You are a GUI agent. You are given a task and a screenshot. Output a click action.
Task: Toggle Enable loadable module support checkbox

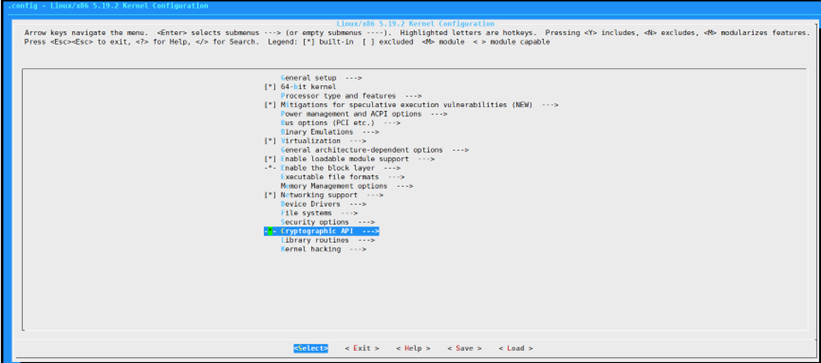(x=270, y=159)
